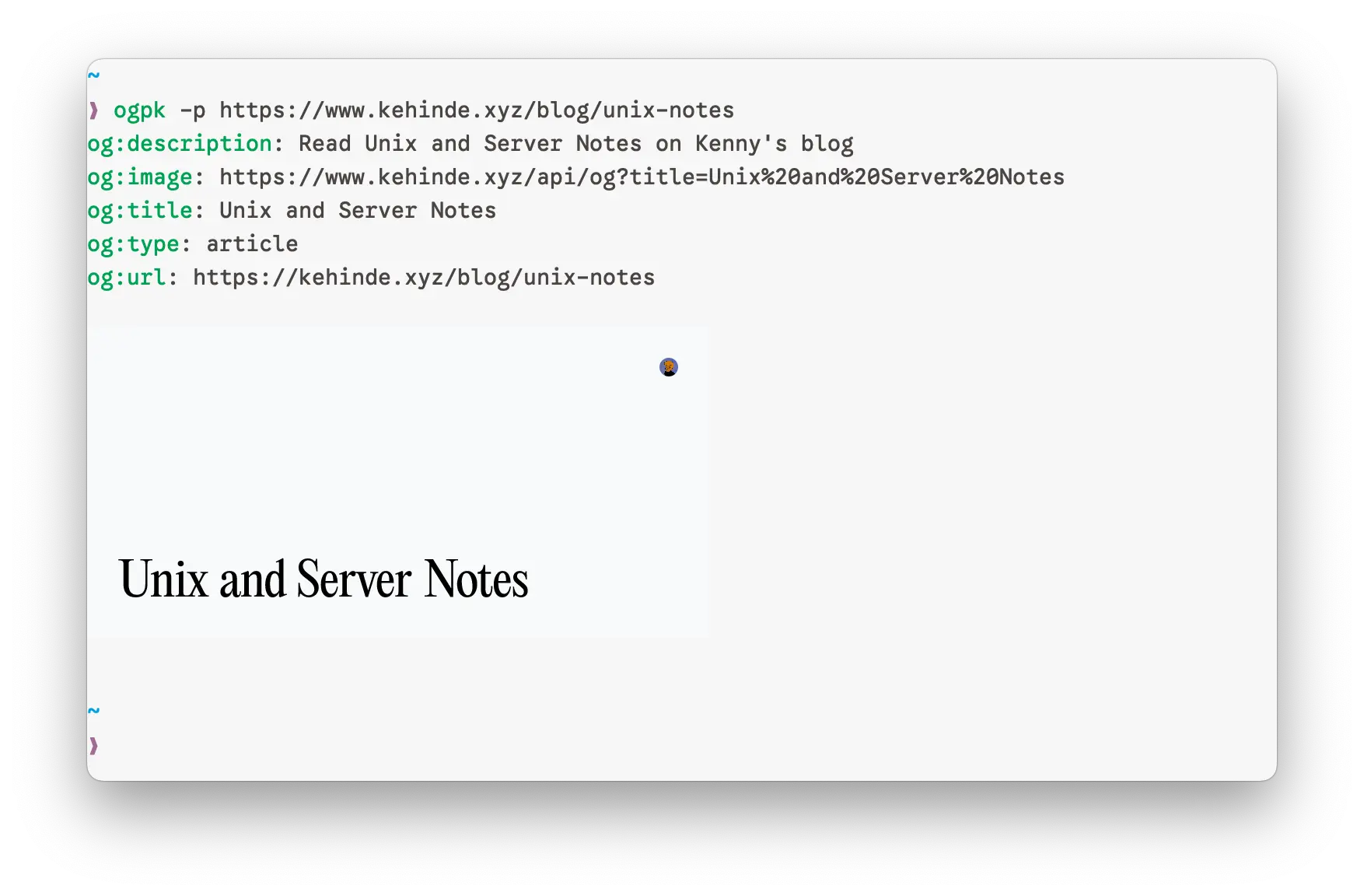Image resolution: width=1364 pixels, height=896 pixels.
Task: Click the ogpk command name
Action: point(140,110)
